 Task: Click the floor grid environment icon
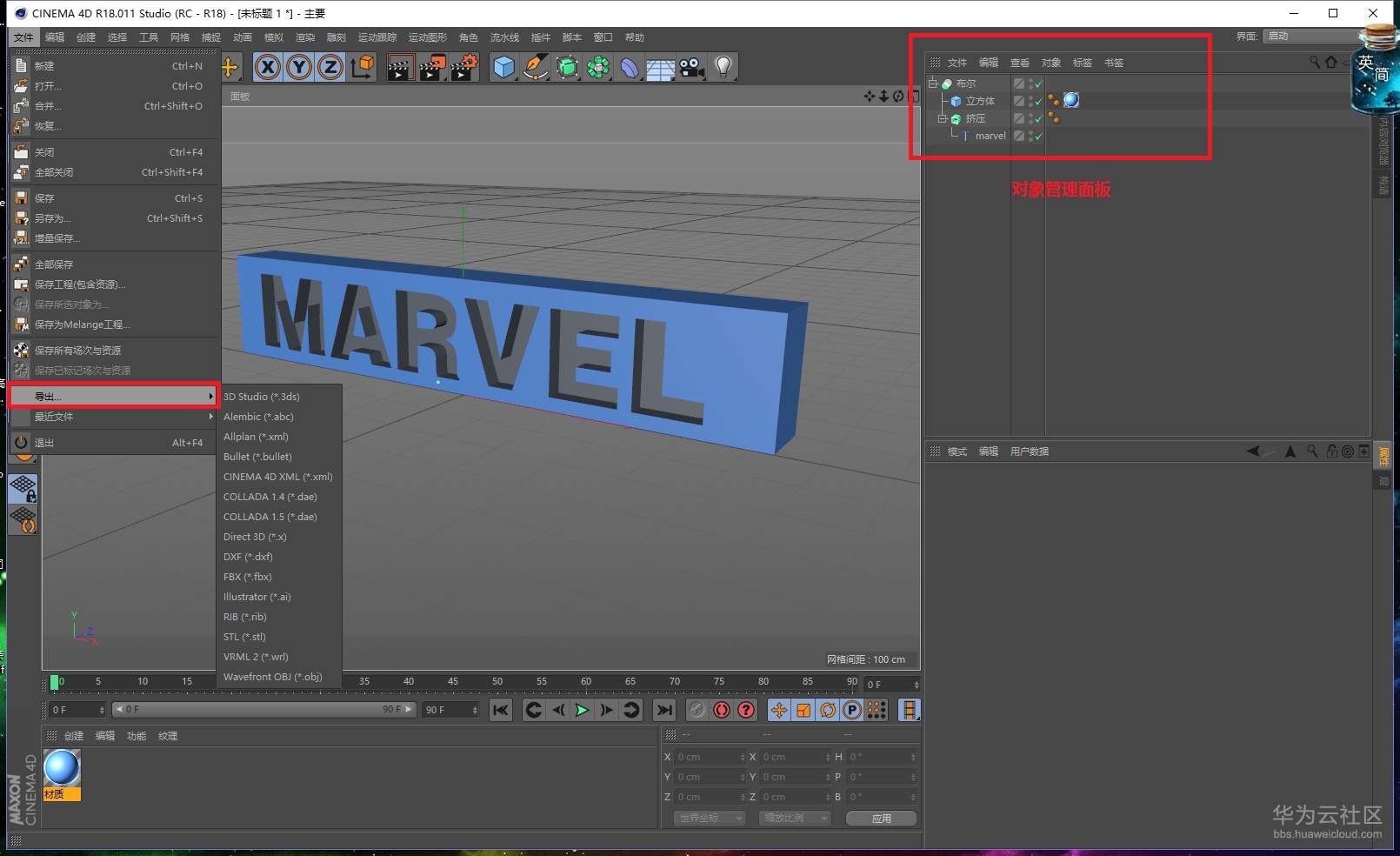(x=661, y=67)
